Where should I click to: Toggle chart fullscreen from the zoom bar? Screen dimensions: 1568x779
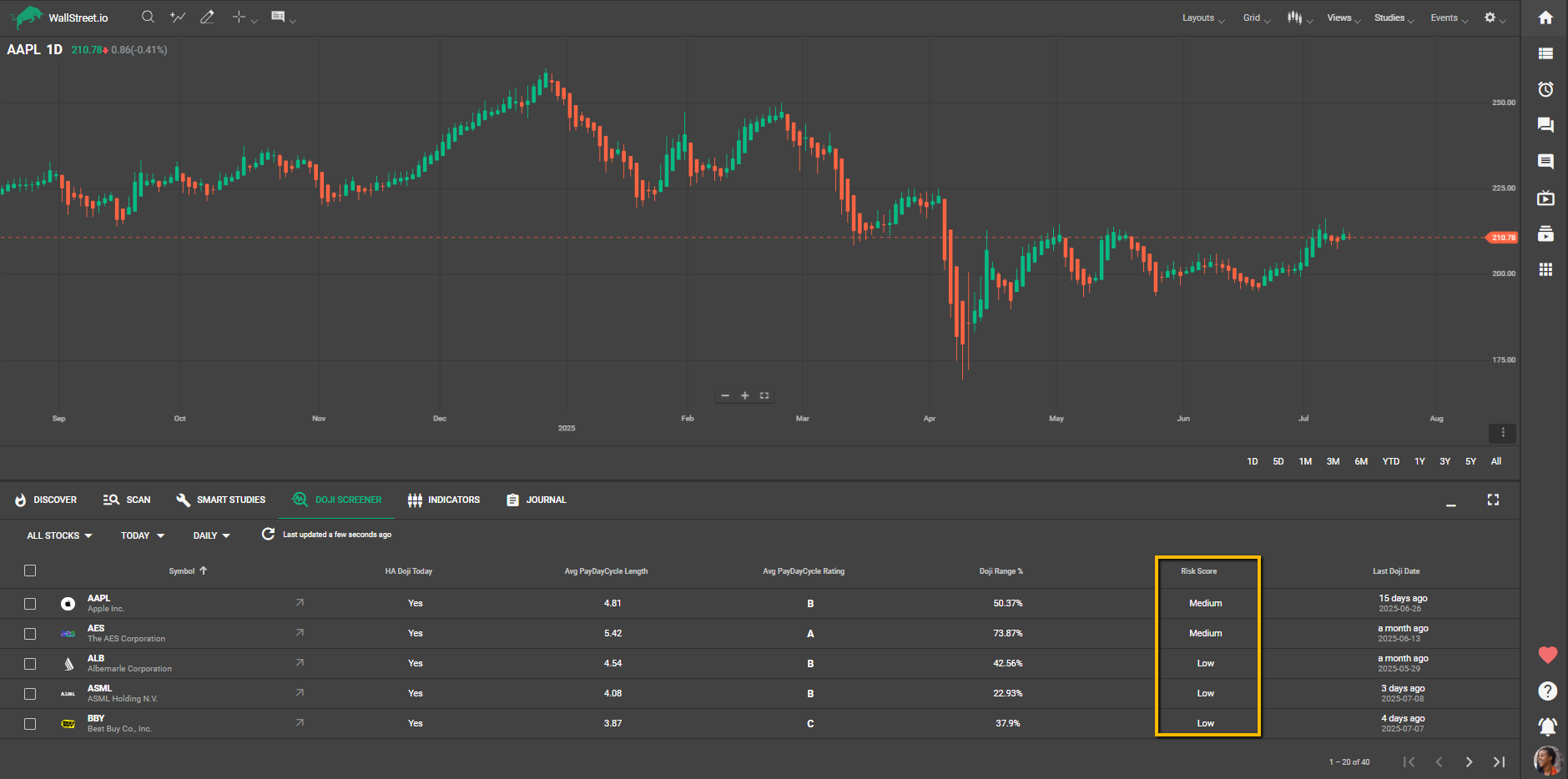coord(764,395)
